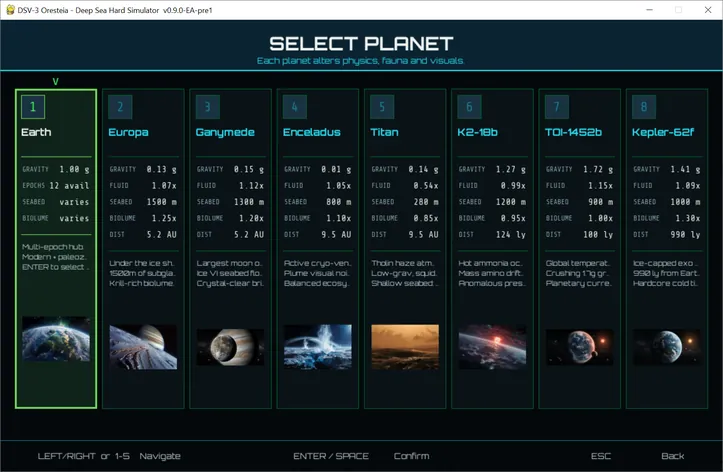Click the TOI-1452b planet thumbnail
This screenshot has width=723, height=472.
(580, 347)
